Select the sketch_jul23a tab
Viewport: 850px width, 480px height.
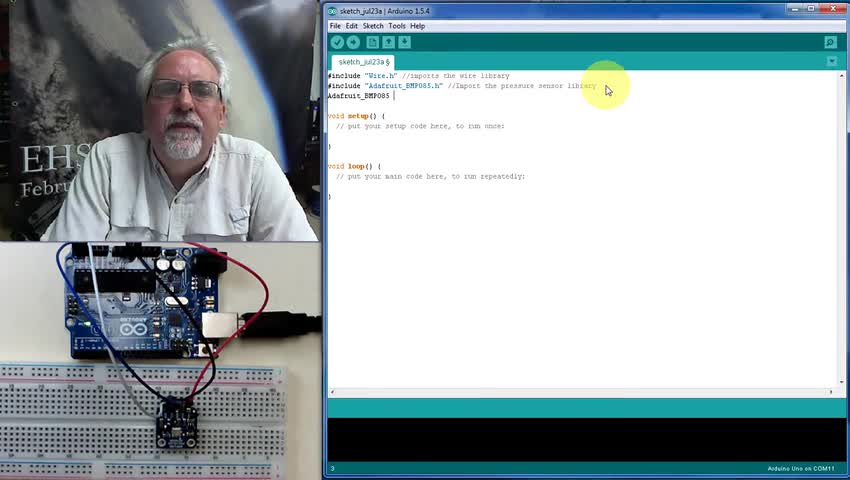[363, 62]
